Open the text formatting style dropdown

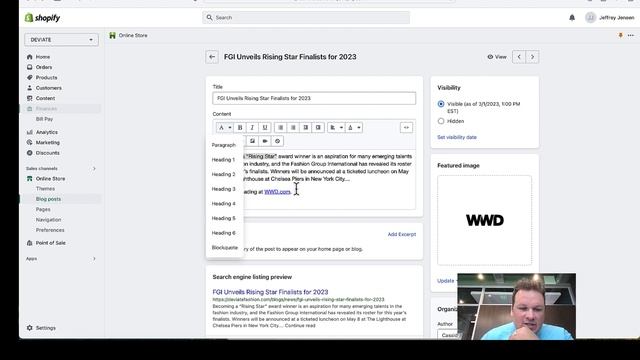[224, 127]
